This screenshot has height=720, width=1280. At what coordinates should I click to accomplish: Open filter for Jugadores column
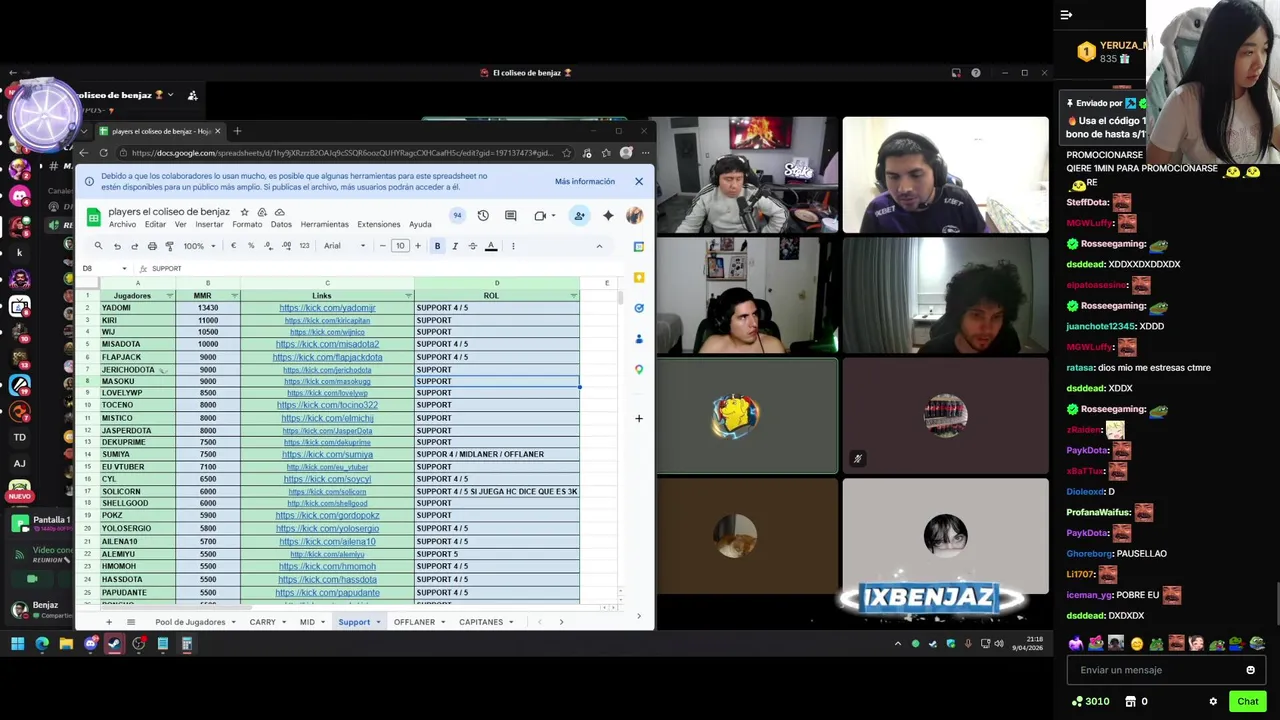pos(170,296)
